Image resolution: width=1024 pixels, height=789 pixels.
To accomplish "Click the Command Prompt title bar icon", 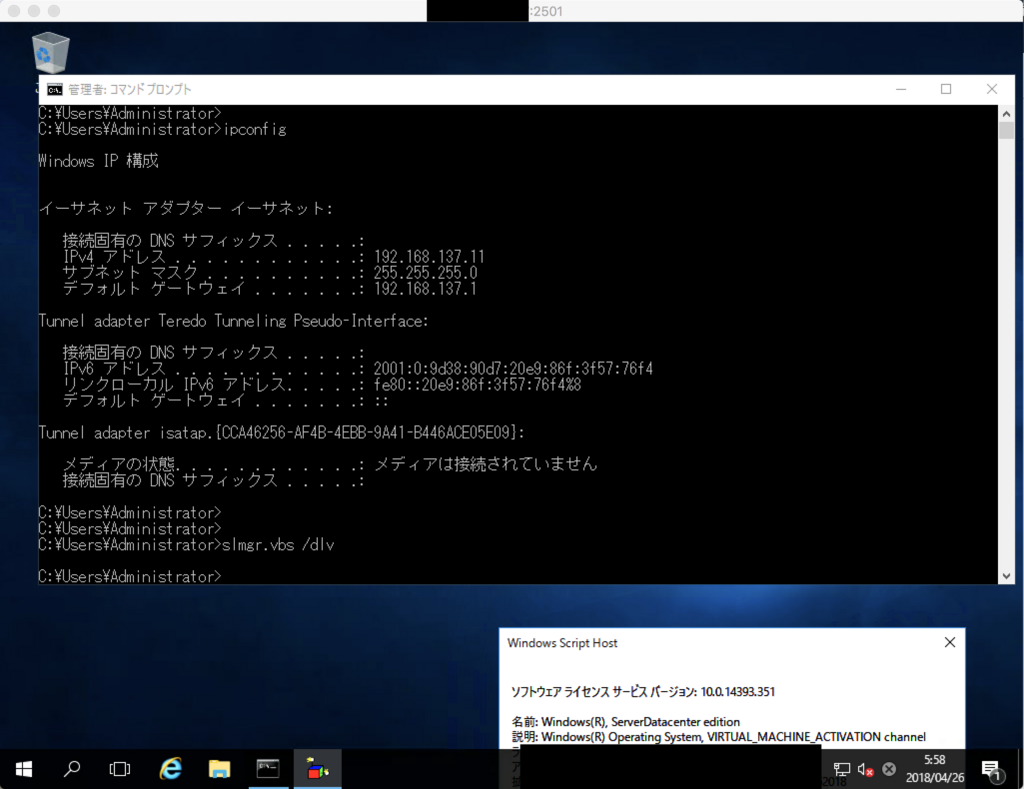I will pos(55,89).
